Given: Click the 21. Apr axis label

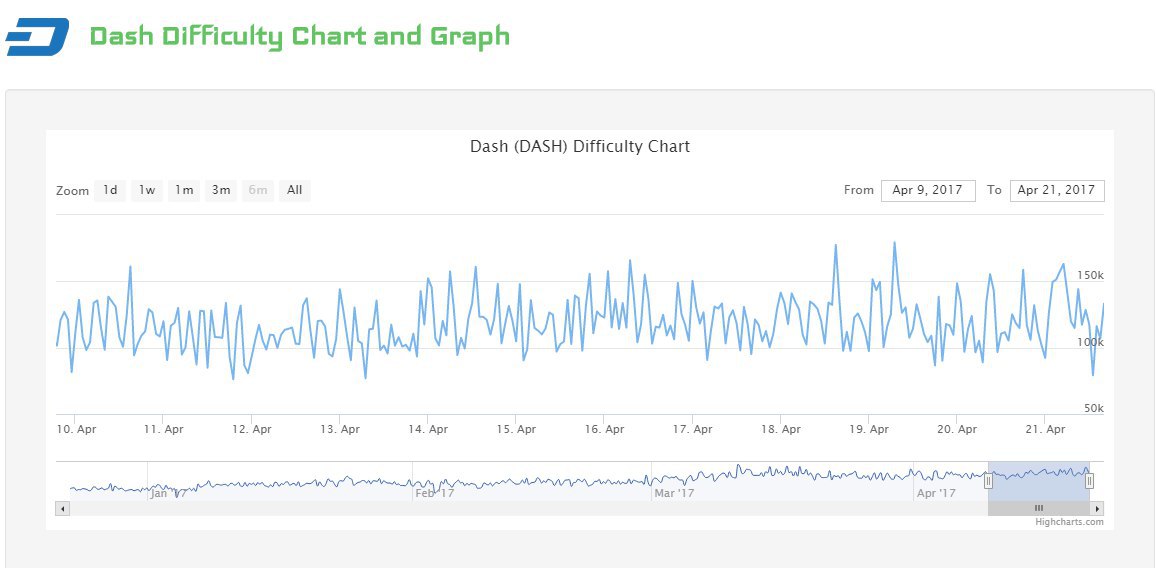Looking at the screenshot, I should 1045,429.
